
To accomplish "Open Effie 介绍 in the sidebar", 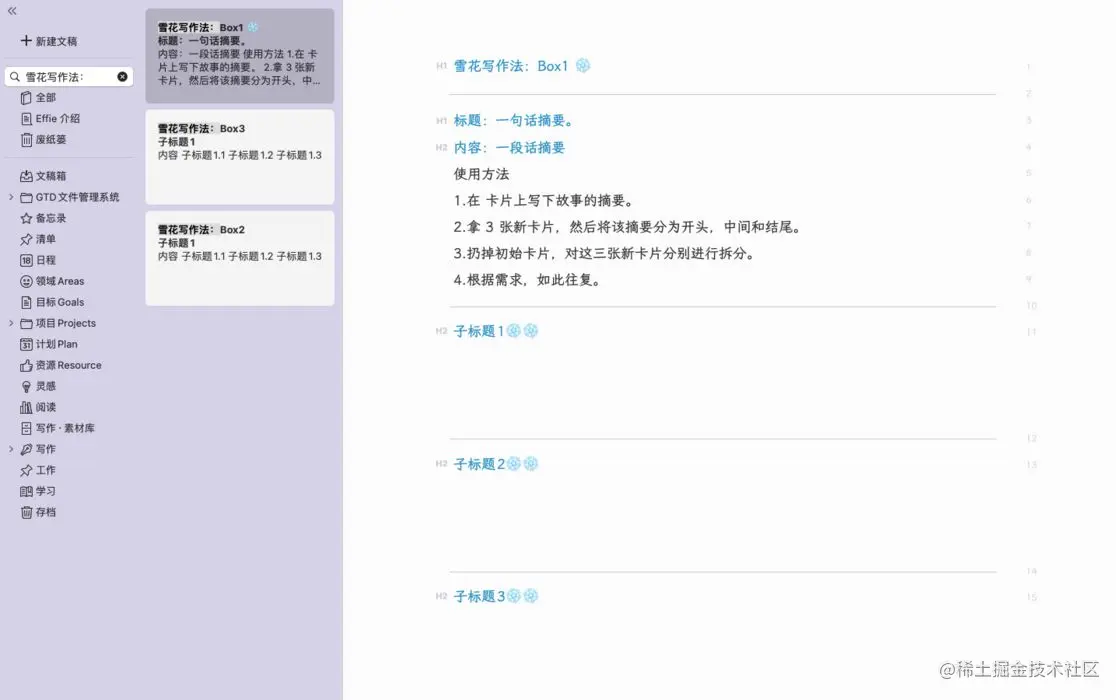I will [58, 119].
